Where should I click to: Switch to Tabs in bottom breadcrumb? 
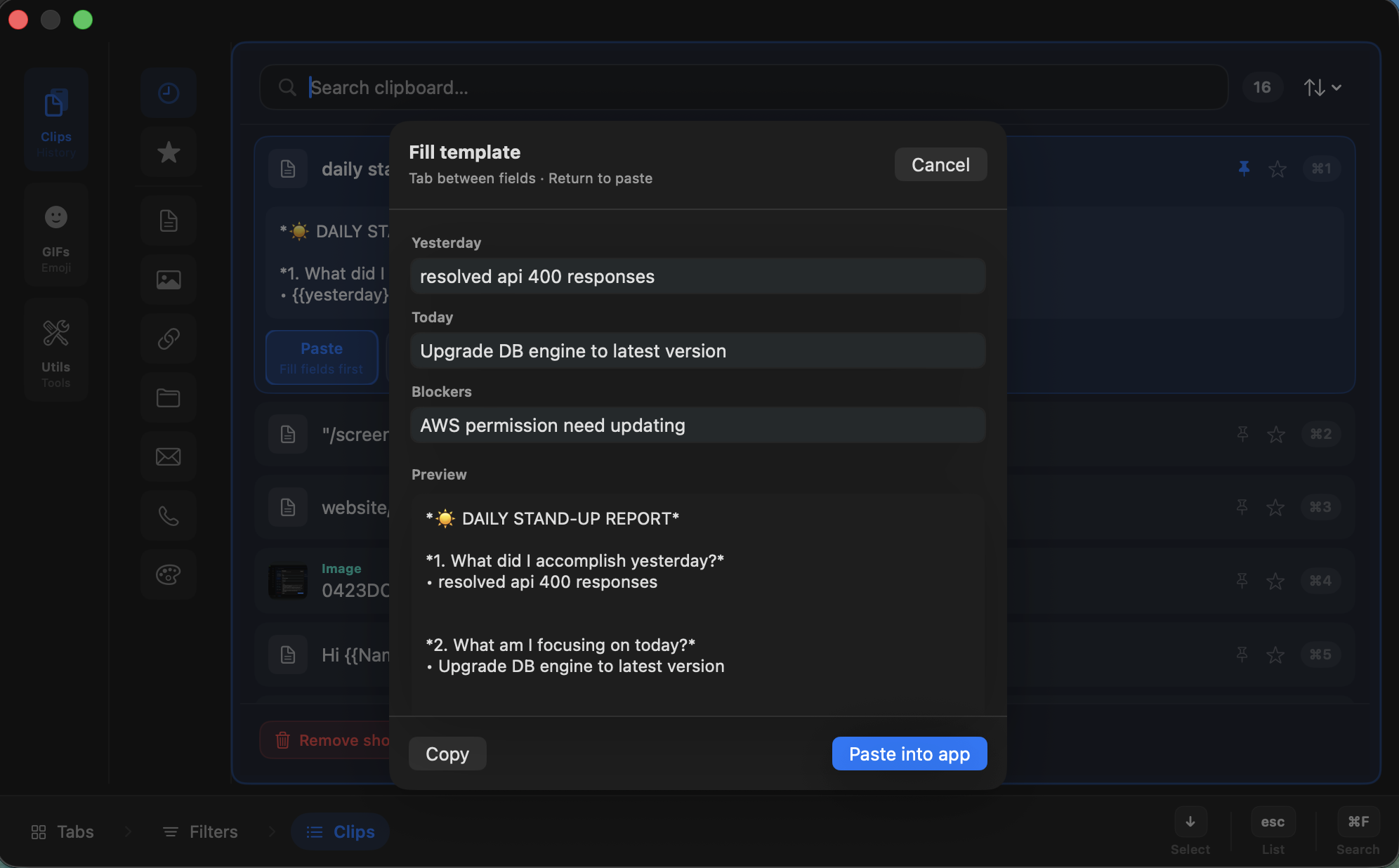click(63, 831)
